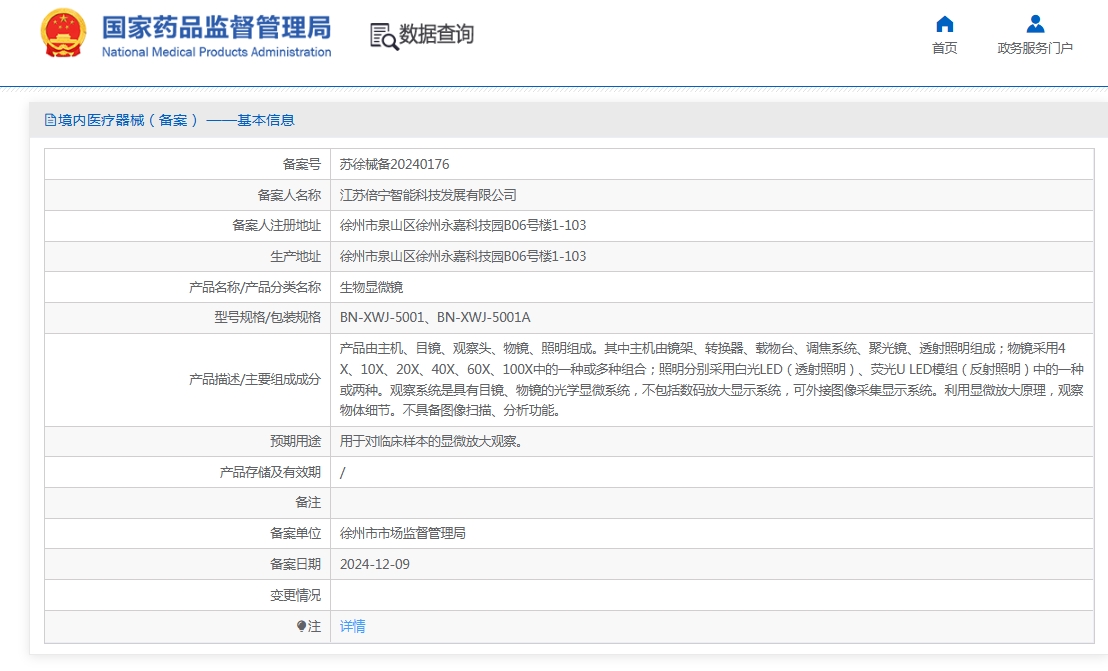This screenshot has height=671, width=1108.
Task: Click the 产品存储及有效期 label
Action: [270, 473]
